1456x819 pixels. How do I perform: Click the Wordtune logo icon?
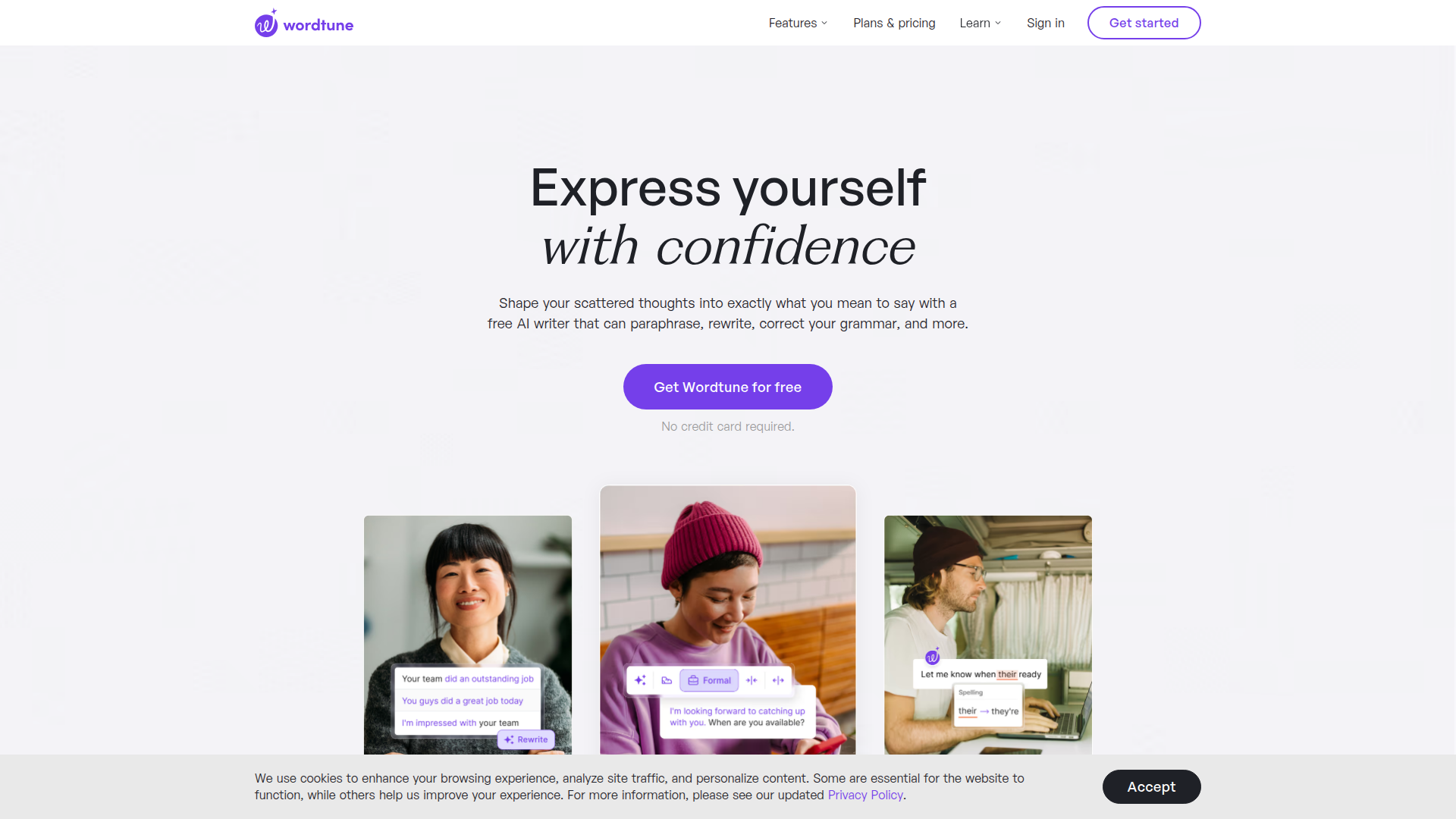tap(266, 24)
